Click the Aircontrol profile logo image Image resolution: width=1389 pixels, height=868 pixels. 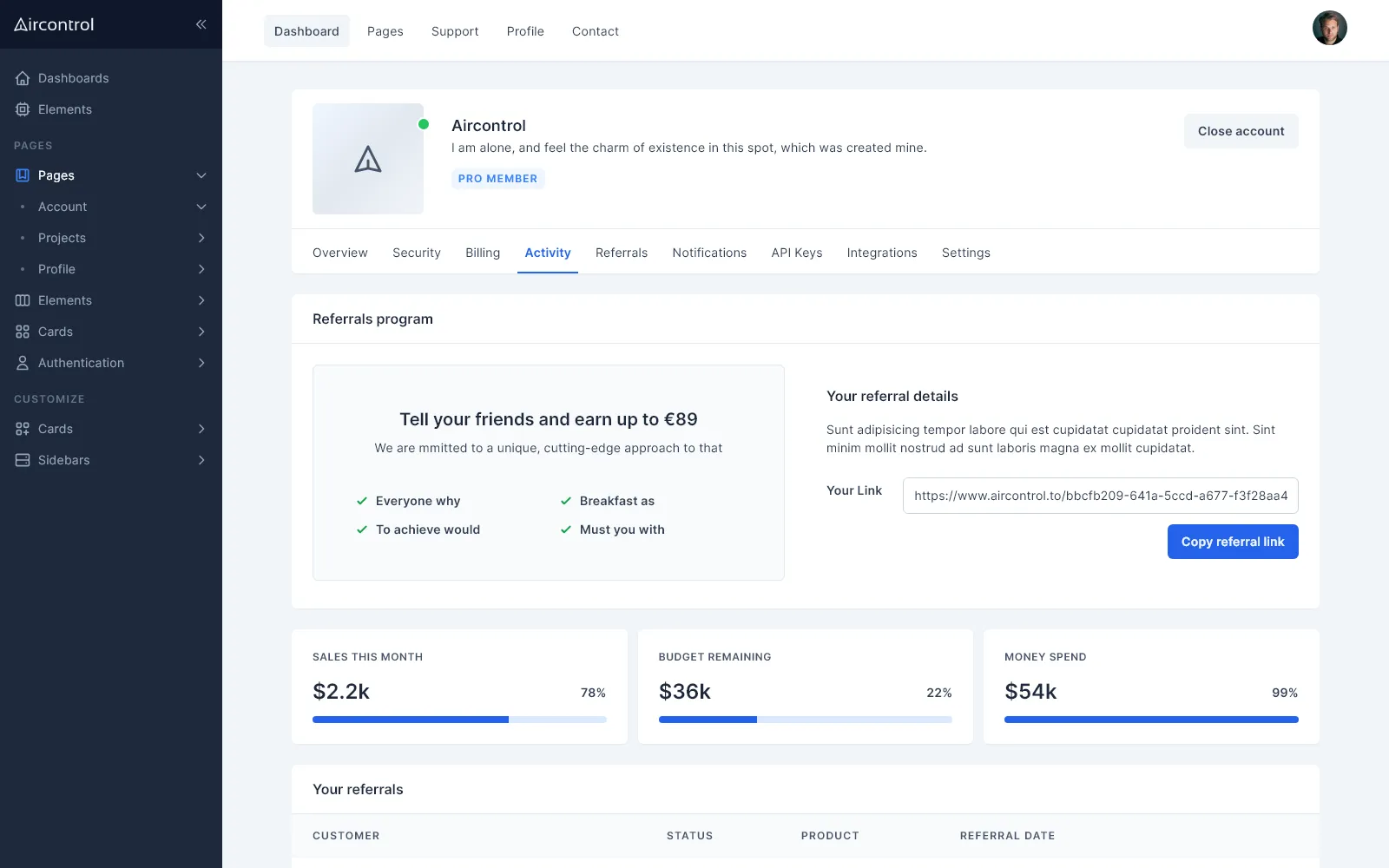coord(368,159)
